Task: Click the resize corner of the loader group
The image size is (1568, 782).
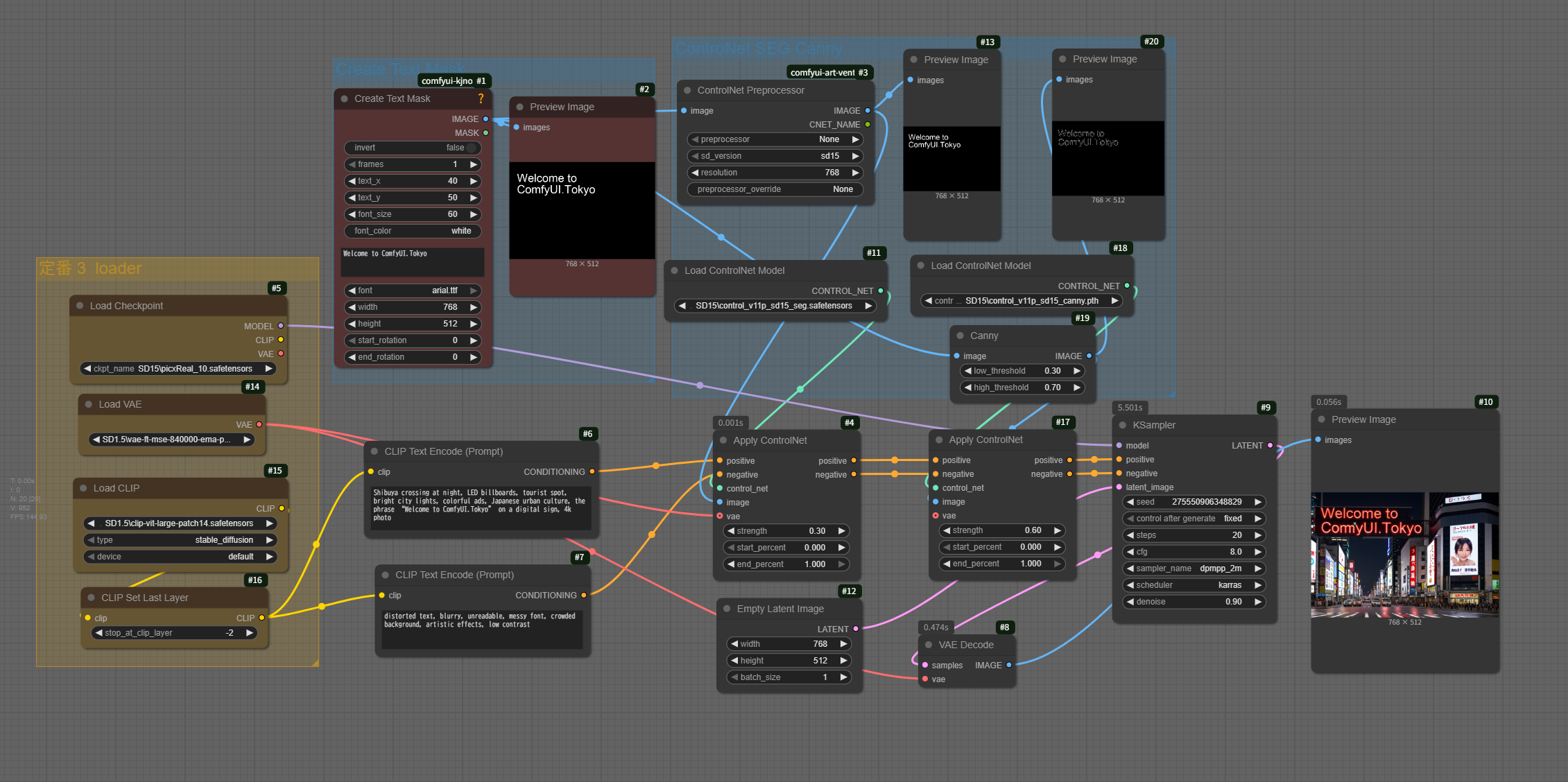Action: pyautogui.click(x=315, y=663)
